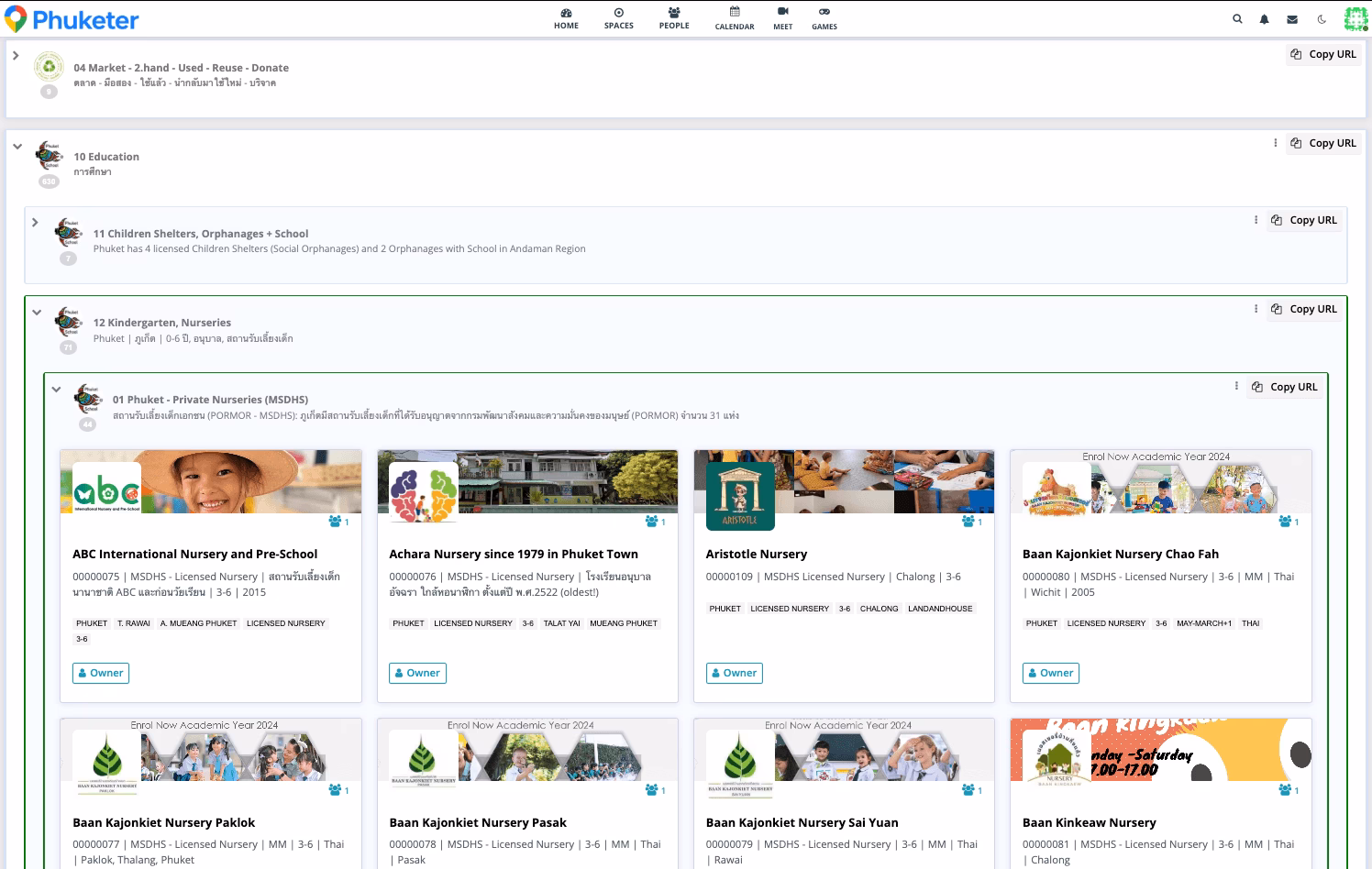
Task: Open Spaces in top navigation
Action: 619,18
